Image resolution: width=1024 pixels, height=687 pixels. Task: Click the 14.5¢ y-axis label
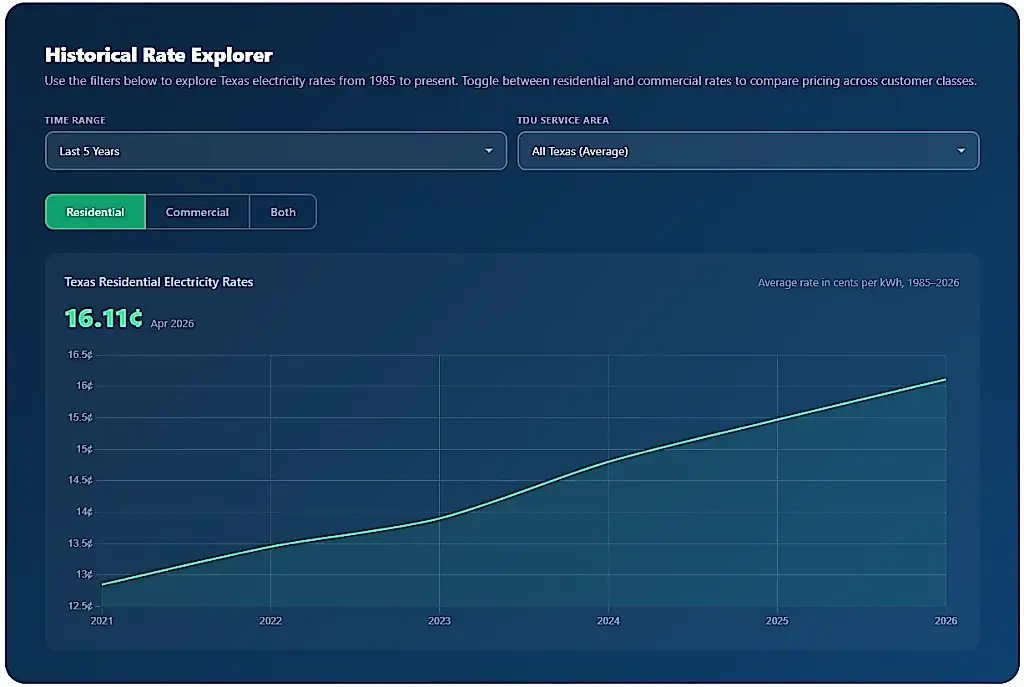pos(80,480)
